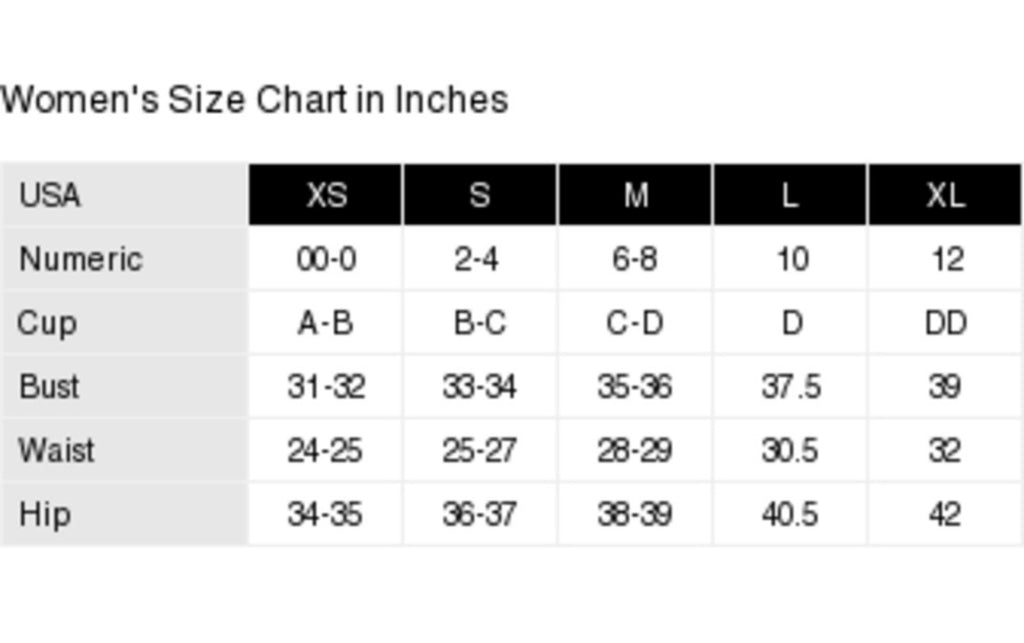
Task: Click the 42 hip measurement cell
Action: click(x=945, y=514)
